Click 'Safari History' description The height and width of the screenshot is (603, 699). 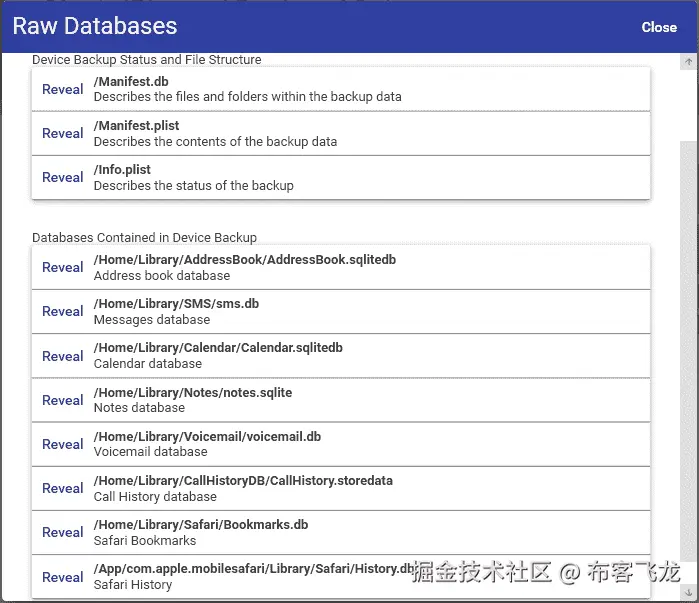click(133, 585)
